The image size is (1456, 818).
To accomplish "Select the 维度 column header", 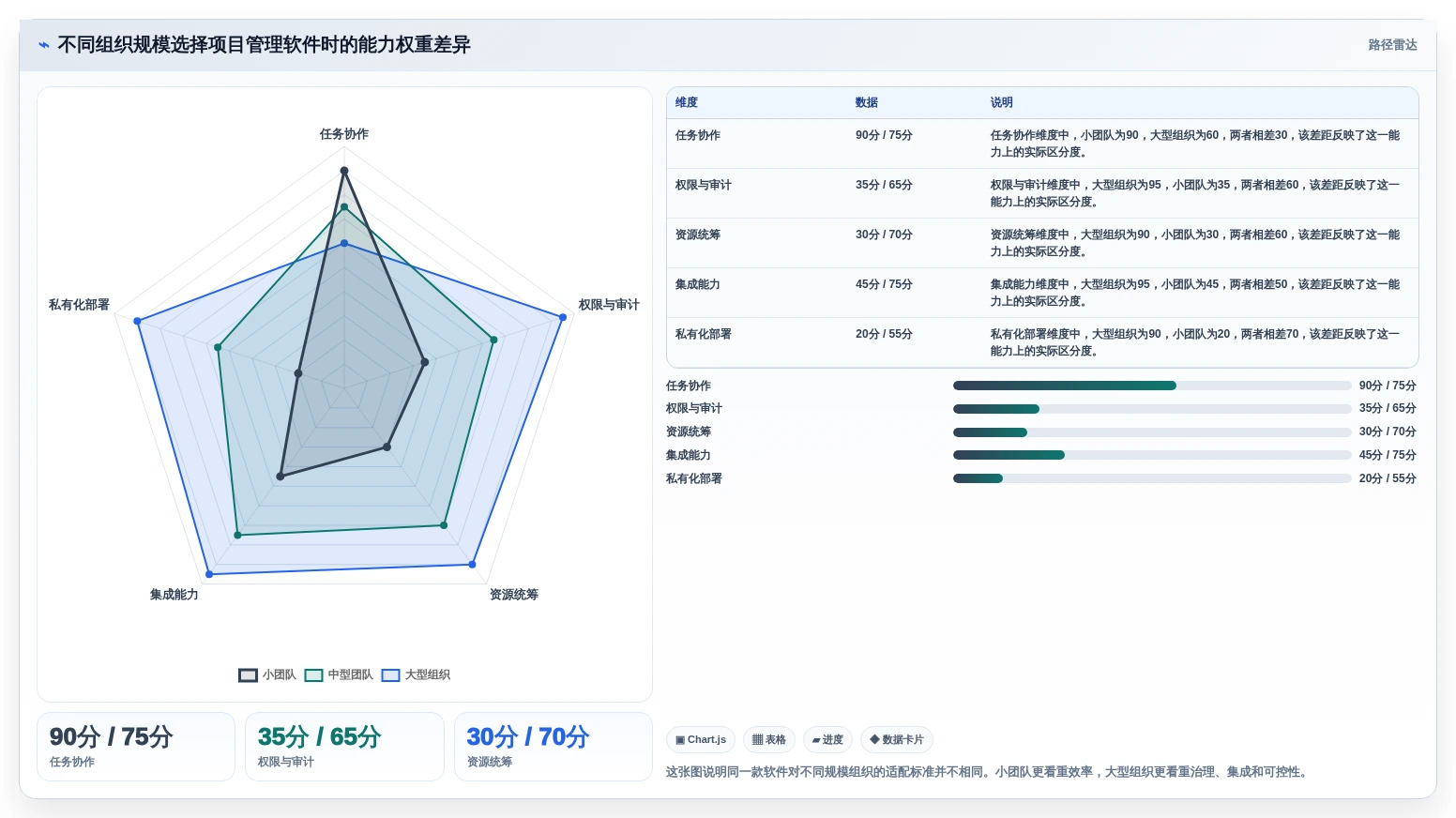I will pyautogui.click(x=687, y=103).
